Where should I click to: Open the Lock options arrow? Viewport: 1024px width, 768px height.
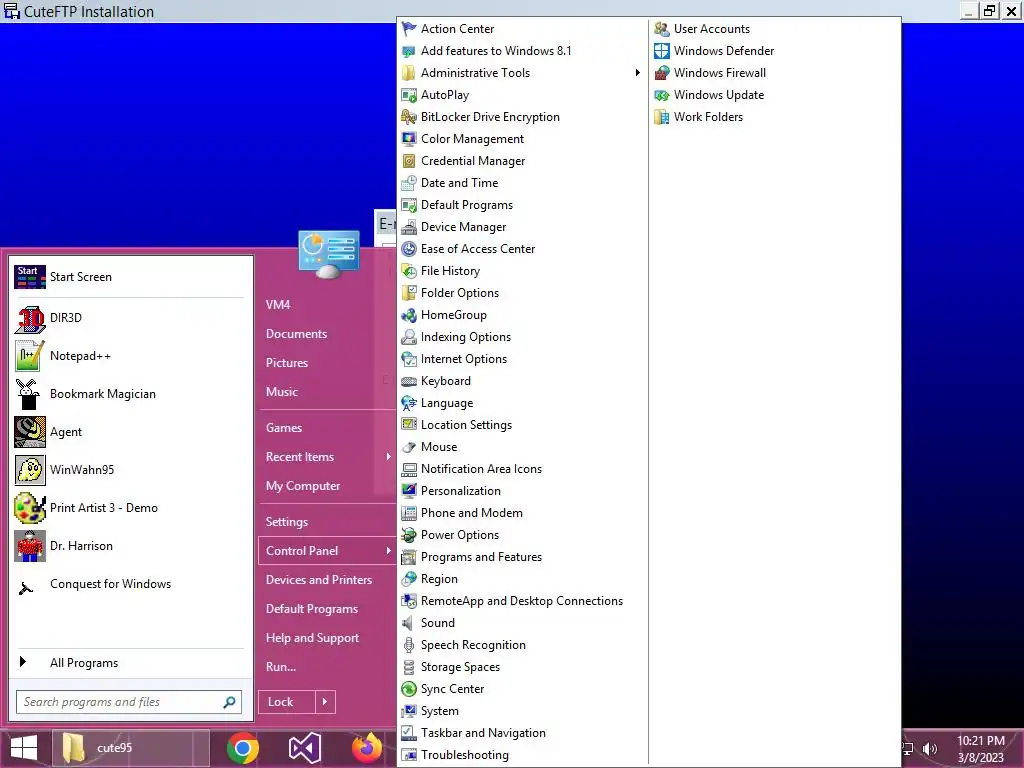click(325, 702)
